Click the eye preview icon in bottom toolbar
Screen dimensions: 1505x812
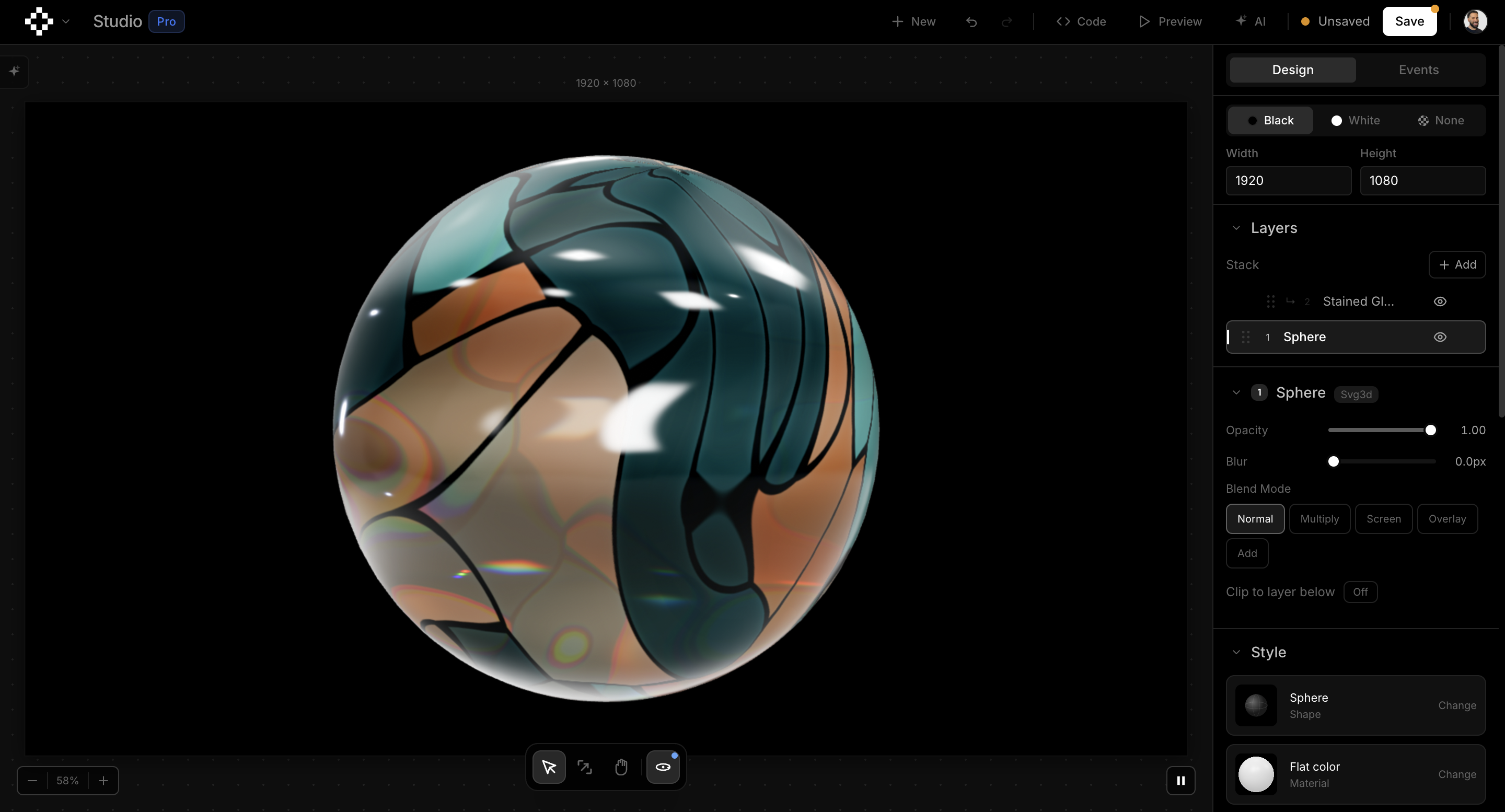pos(663,767)
